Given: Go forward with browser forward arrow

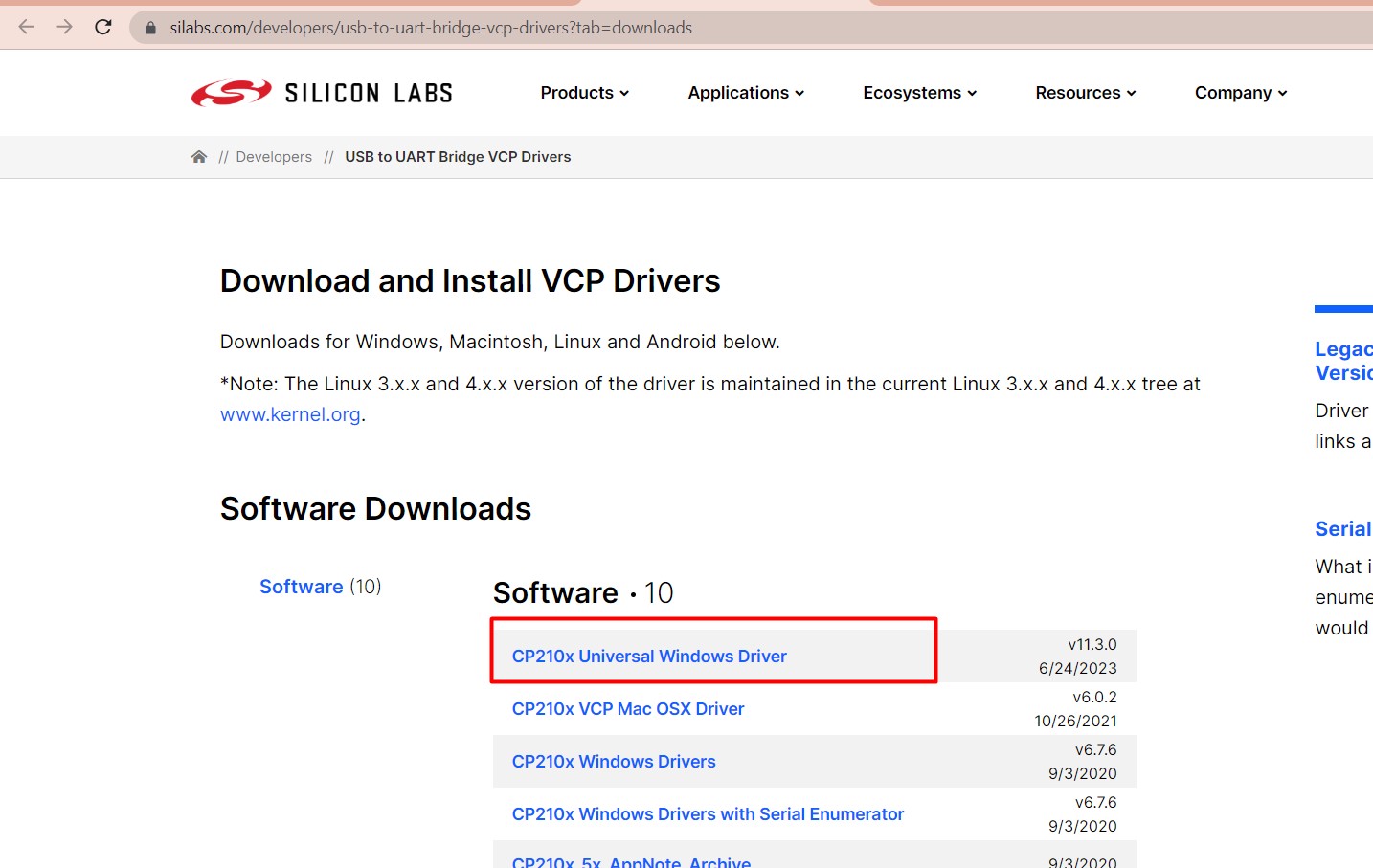Looking at the screenshot, I should [x=64, y=27].
